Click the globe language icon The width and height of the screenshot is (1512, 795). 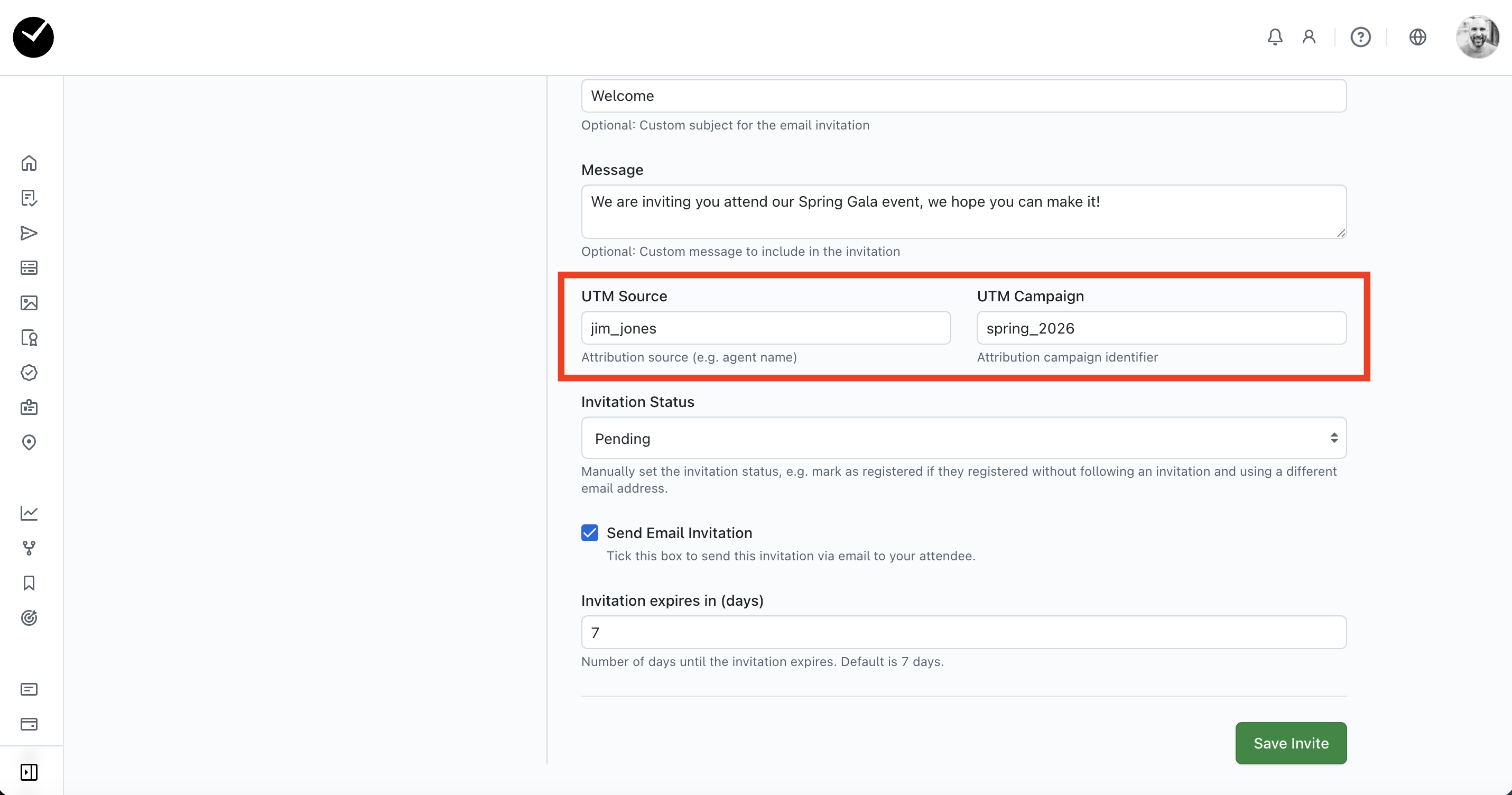tap(1417, 37)
